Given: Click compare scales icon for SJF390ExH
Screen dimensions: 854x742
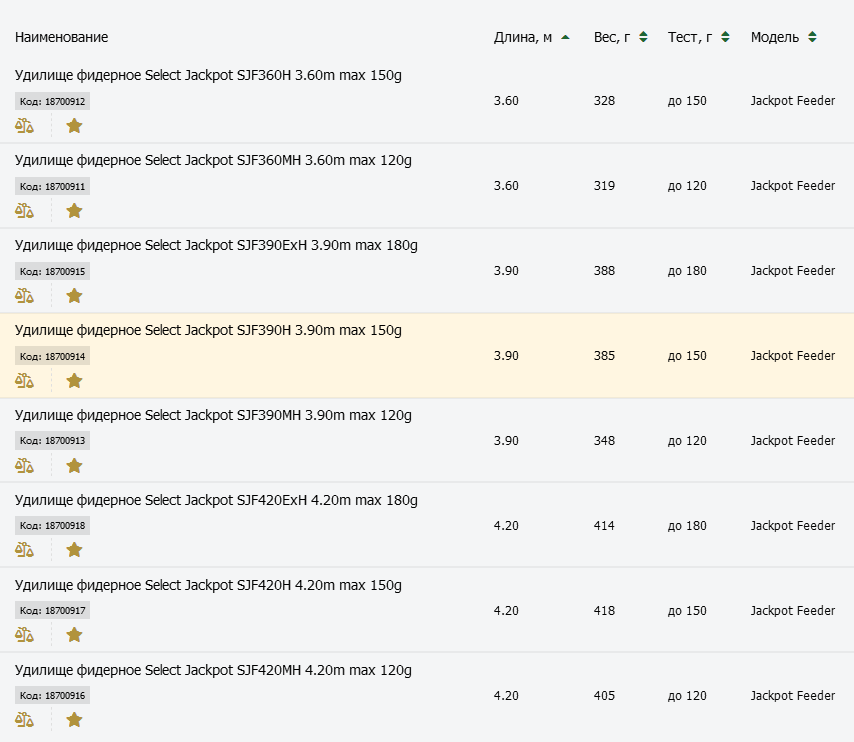Looking at the screenshot, I should [x=25, y=296].
